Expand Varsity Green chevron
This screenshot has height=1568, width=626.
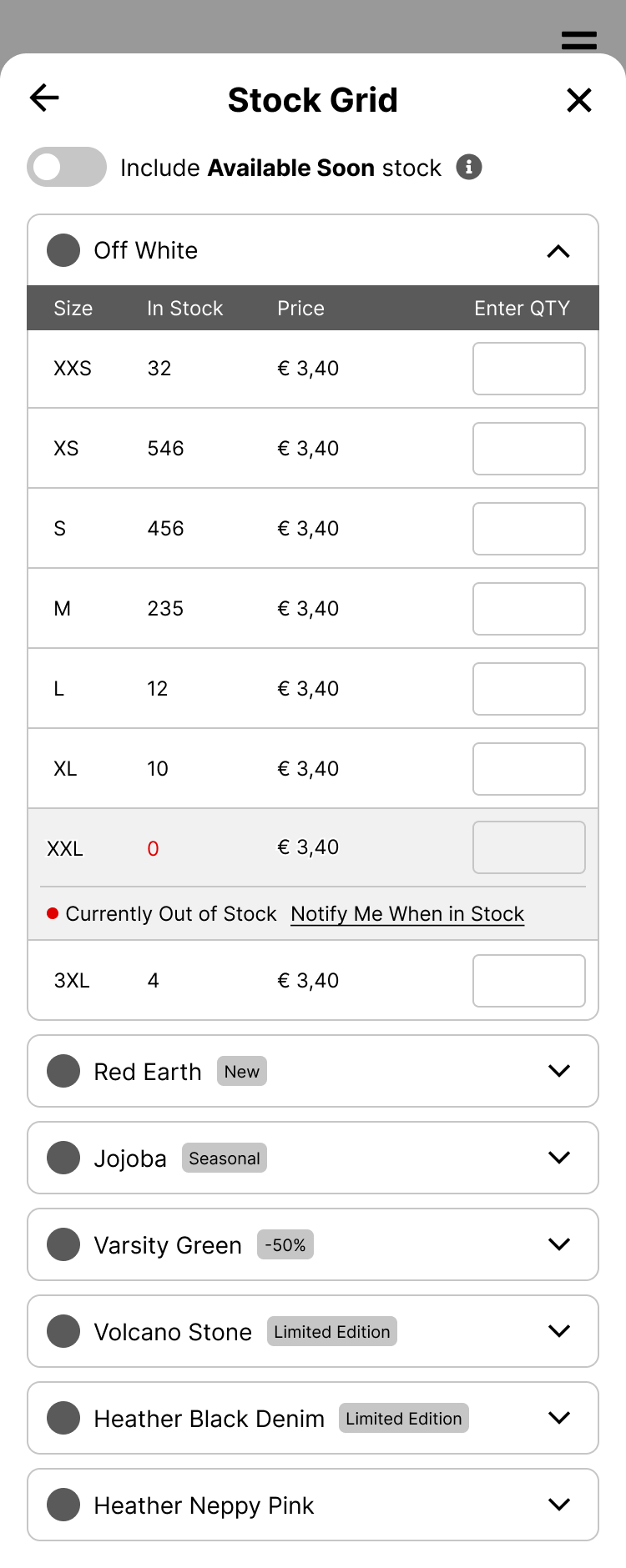(x=558, y=1244)
